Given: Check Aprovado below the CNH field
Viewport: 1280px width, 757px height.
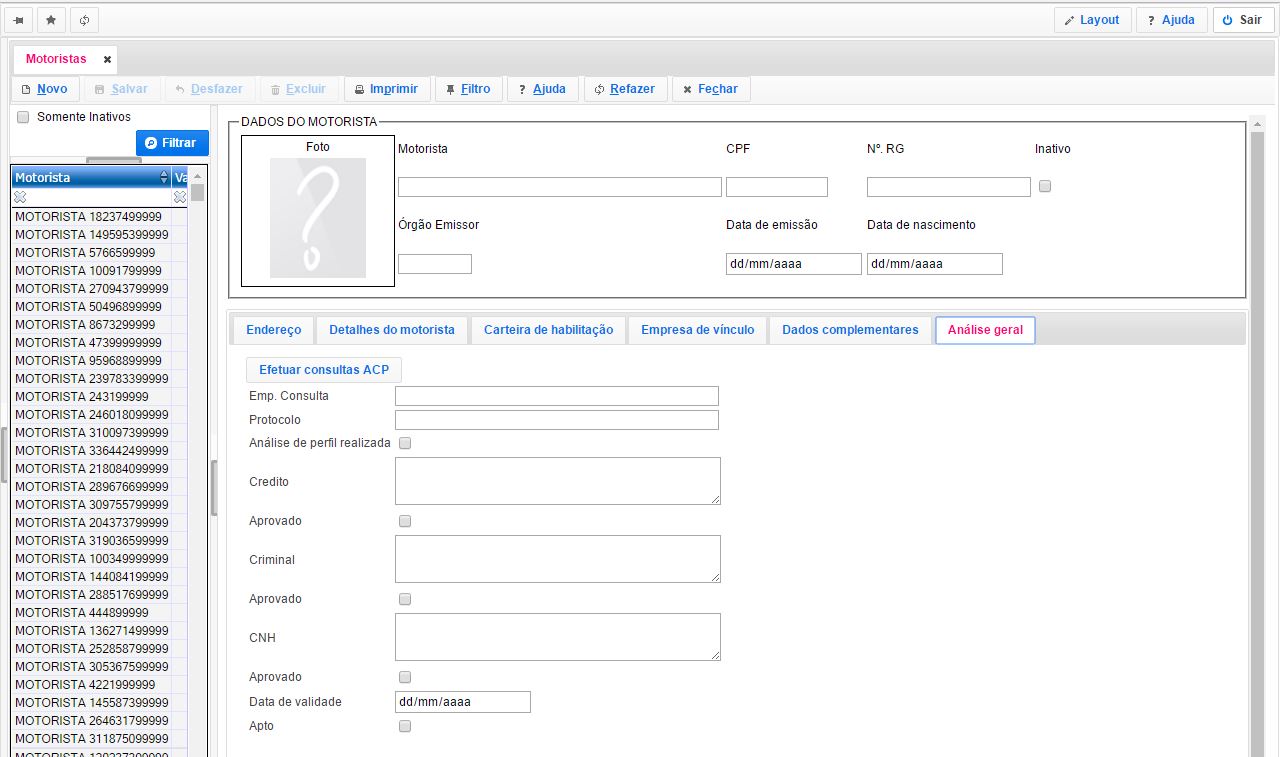Looking at the screenshot, I should pyautogui.click(x=405, y=677).
